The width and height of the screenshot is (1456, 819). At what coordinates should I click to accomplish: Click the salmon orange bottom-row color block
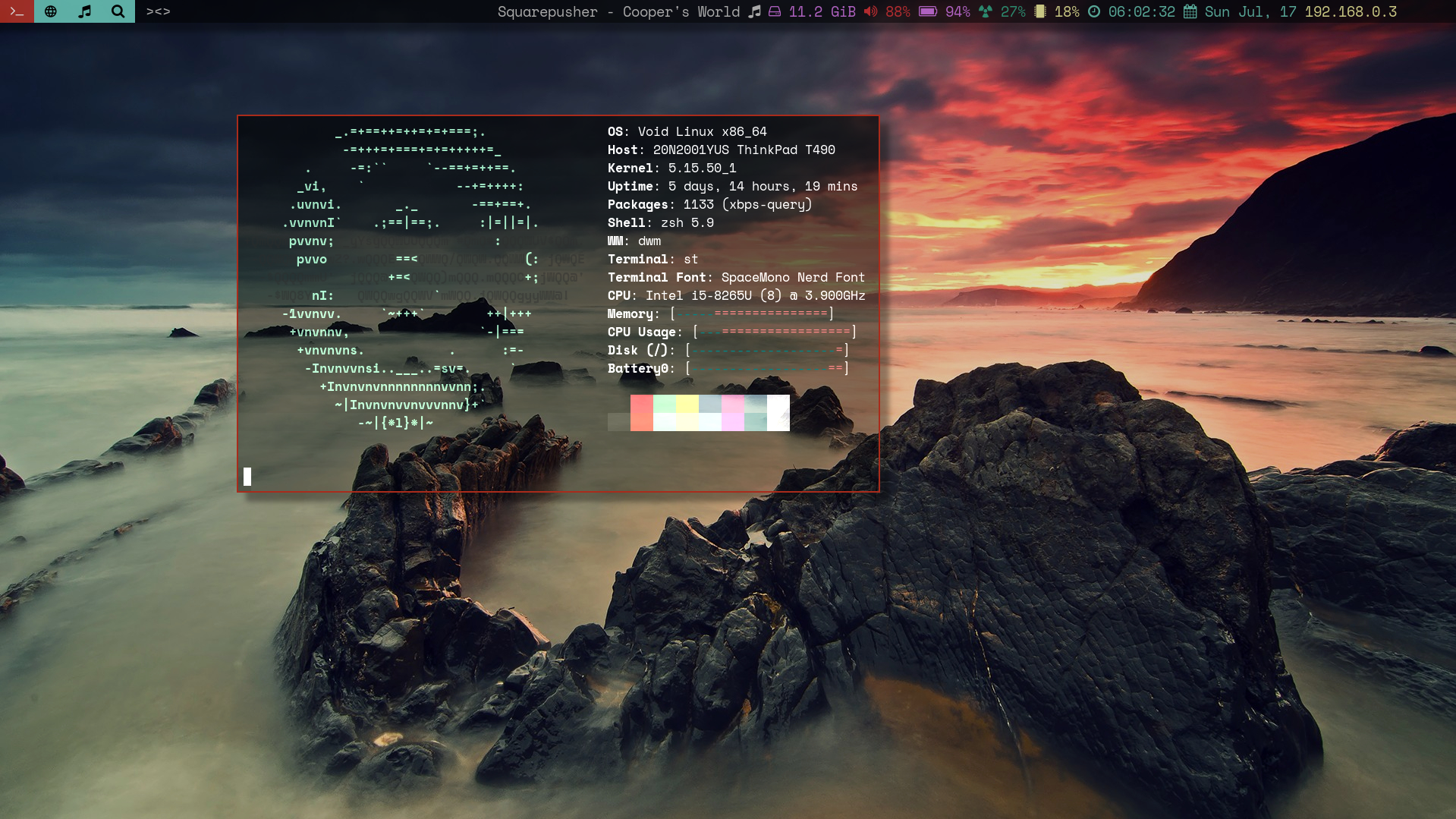pos(642,422)
